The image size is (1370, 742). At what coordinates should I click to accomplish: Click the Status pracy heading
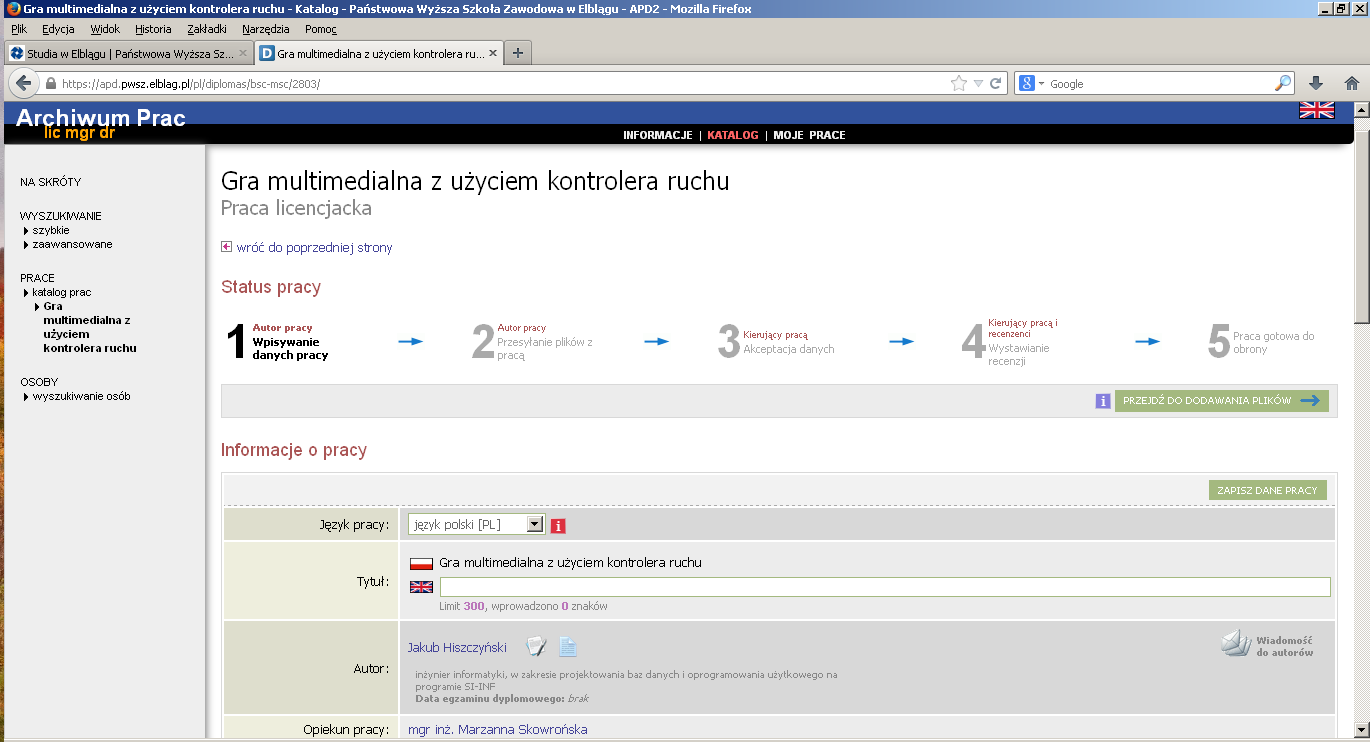(x=271, y=287)
